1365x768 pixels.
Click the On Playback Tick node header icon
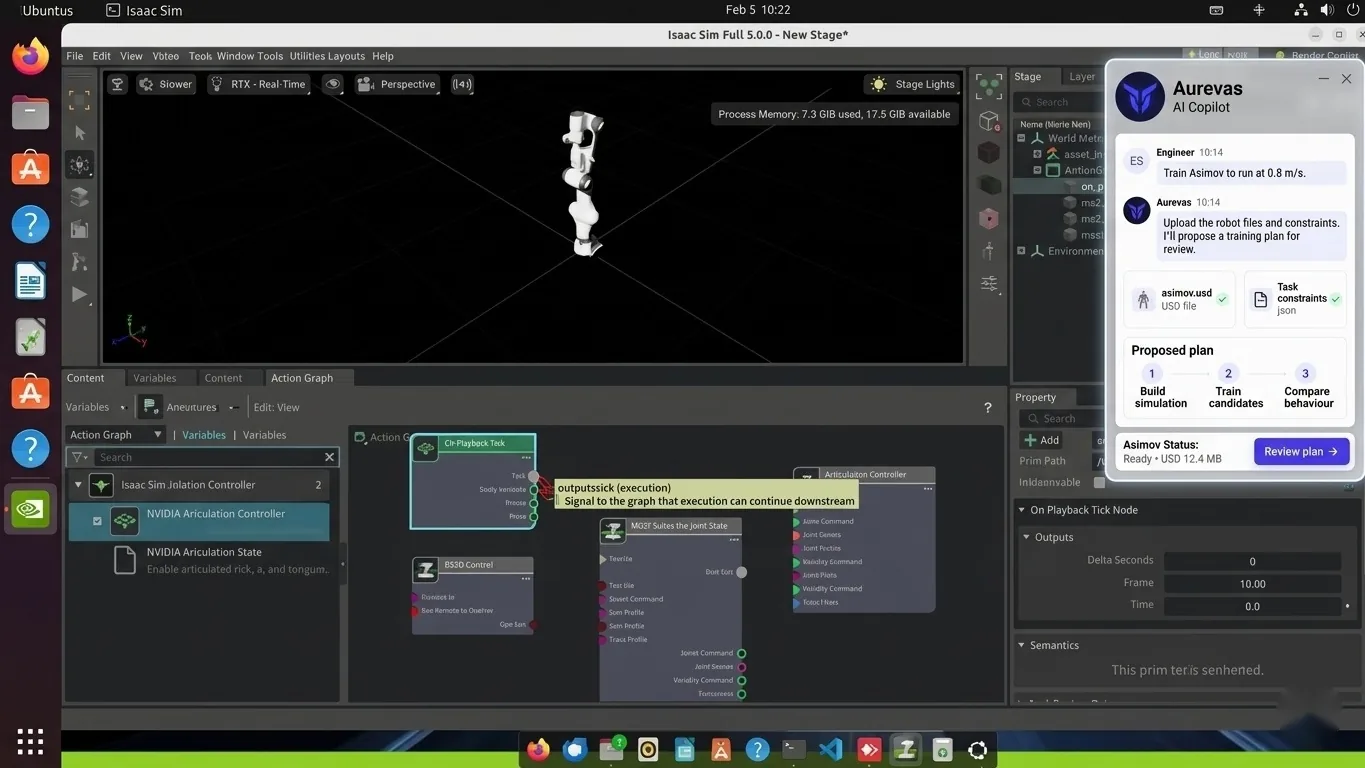coord(426,450)
